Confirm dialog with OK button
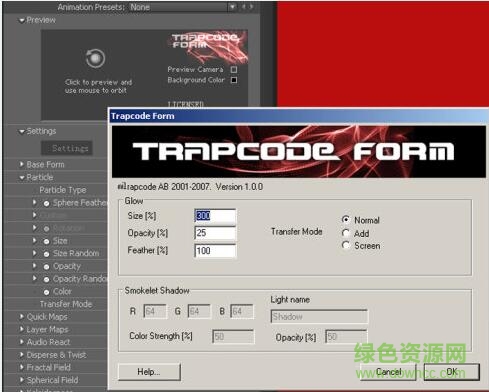 point(452,372)
